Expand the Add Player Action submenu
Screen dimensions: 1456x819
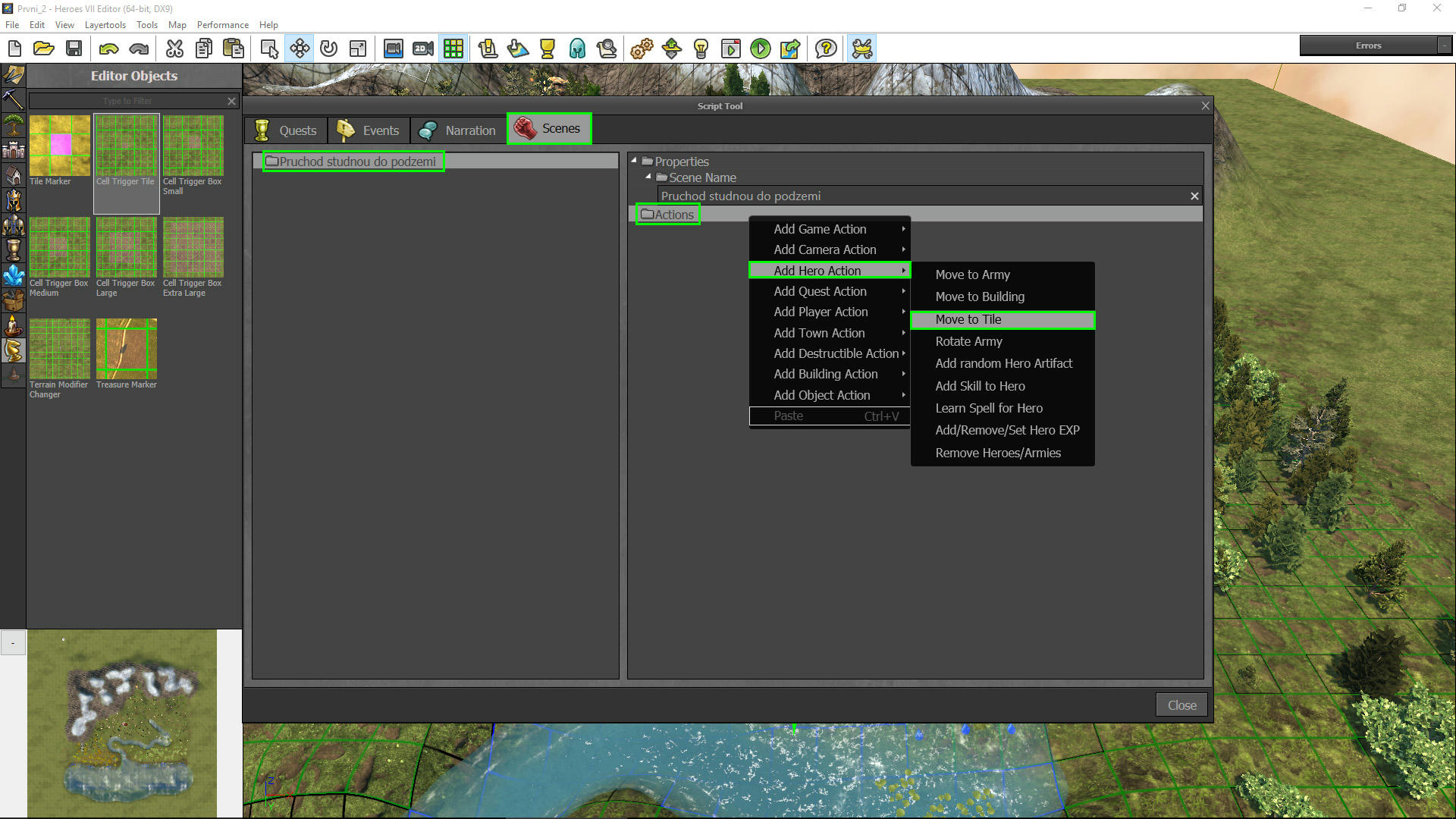830,312
